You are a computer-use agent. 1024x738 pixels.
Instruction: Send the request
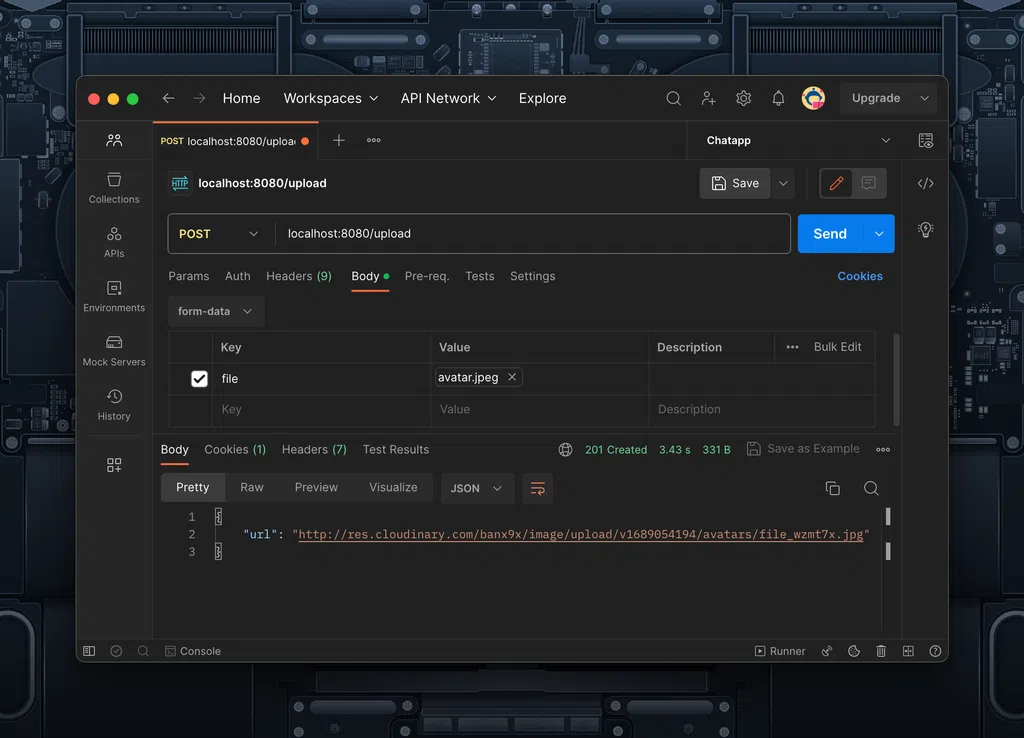coord(830,234)
